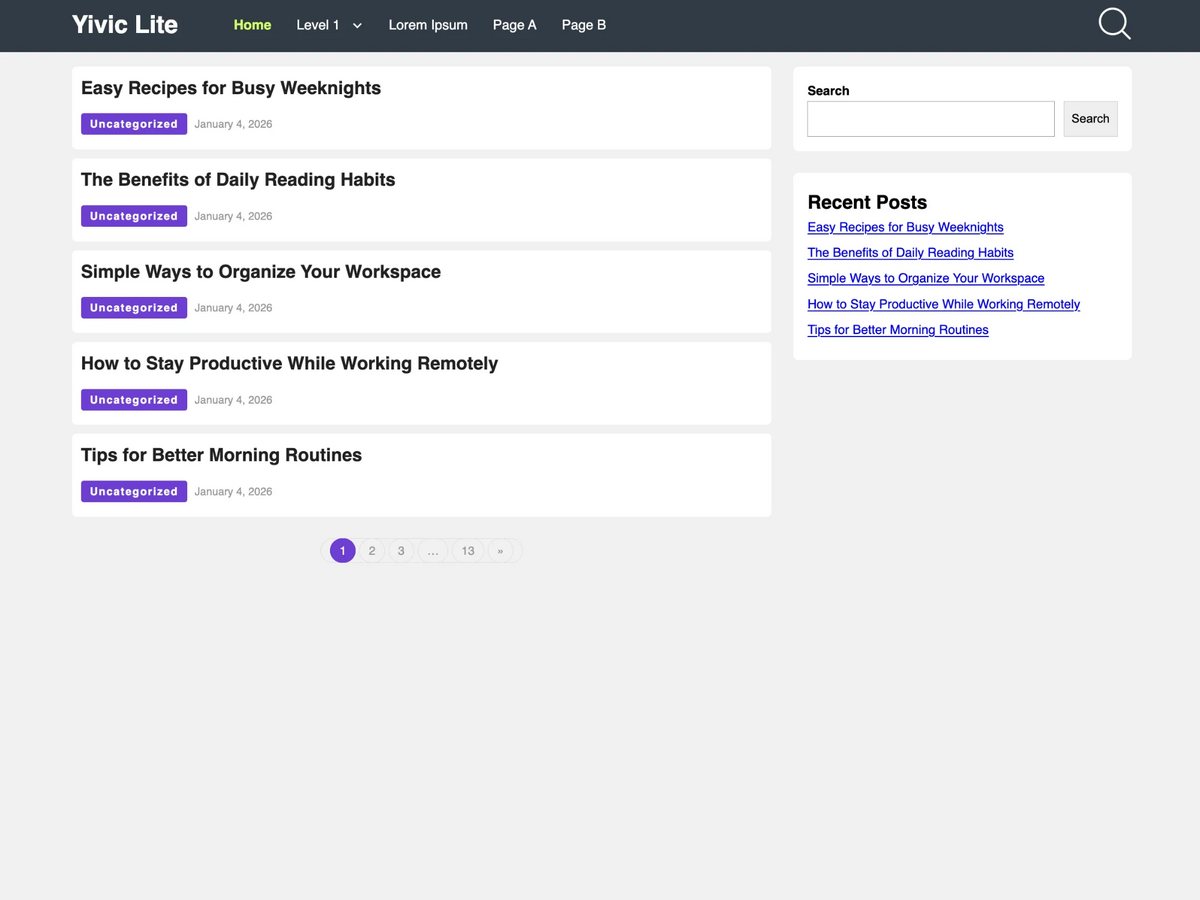Click the Search label above the field
This screenshot has height=900, width=1200.
tap(828, 91)
